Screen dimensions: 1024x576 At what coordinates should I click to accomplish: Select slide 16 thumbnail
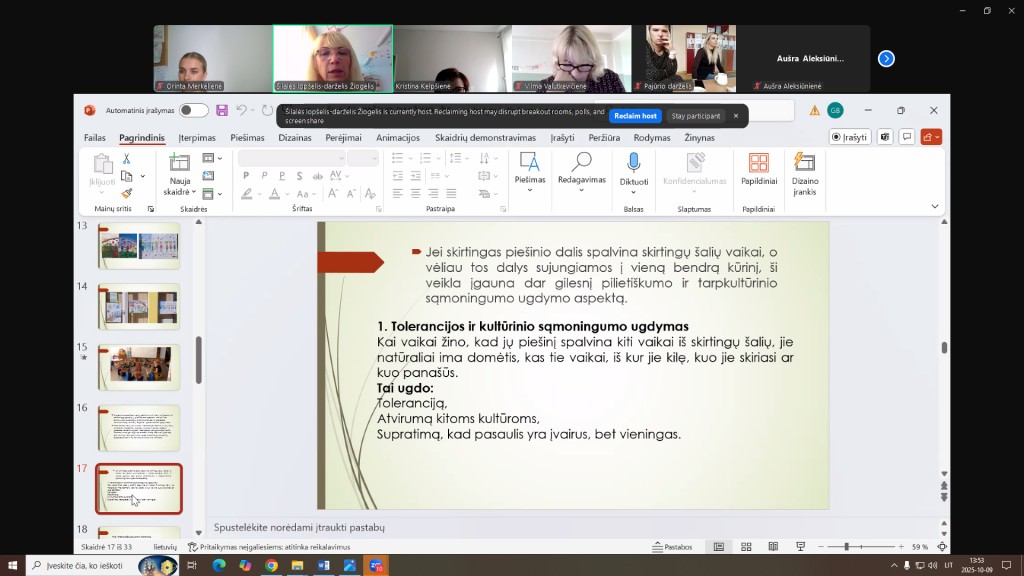click(x=139, y=428)
